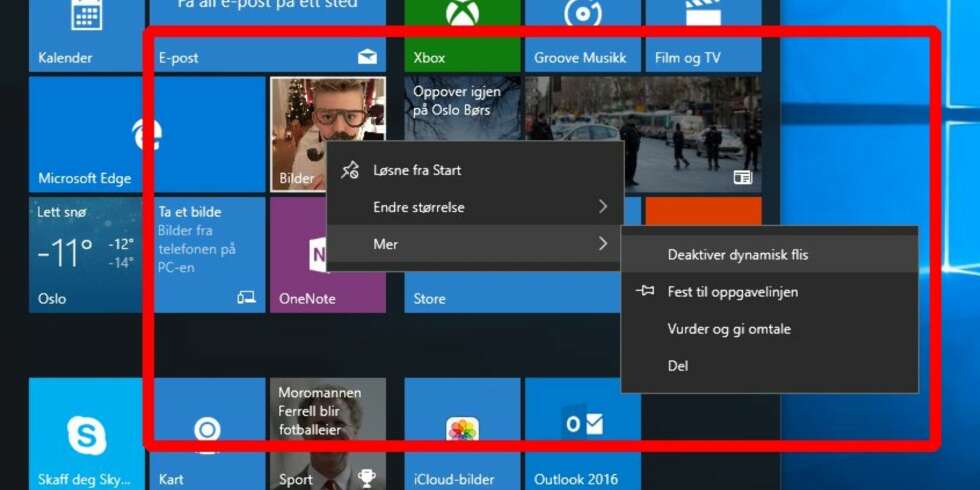The image size is (980, 490).
Task: Open the Oslo weather tile
Action: 86,255
